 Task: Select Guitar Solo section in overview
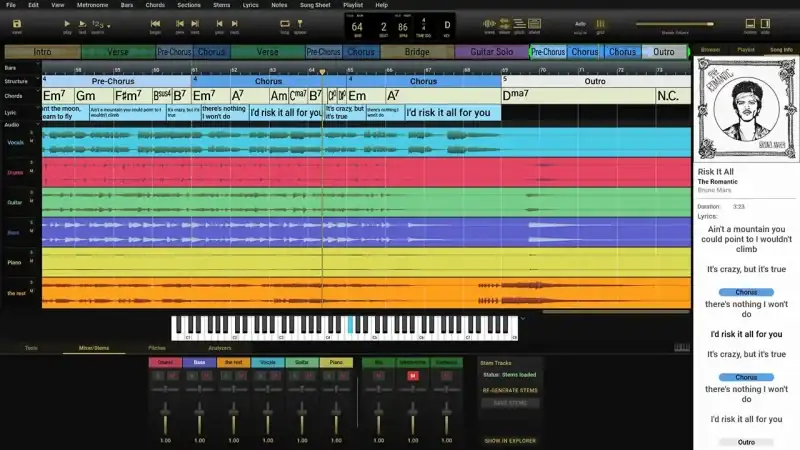tap(491, 52)
